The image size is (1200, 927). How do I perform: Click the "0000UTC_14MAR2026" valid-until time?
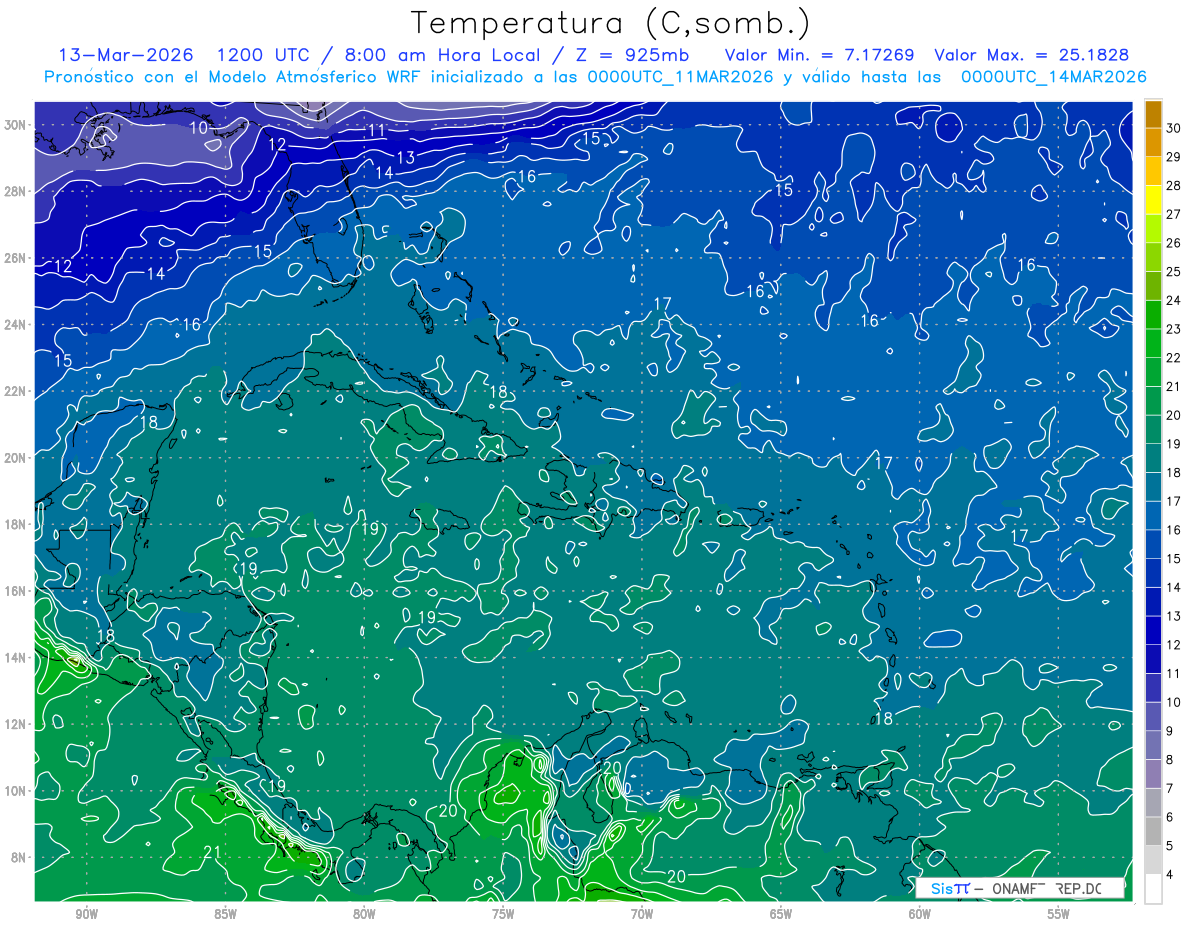point(1053,77)
